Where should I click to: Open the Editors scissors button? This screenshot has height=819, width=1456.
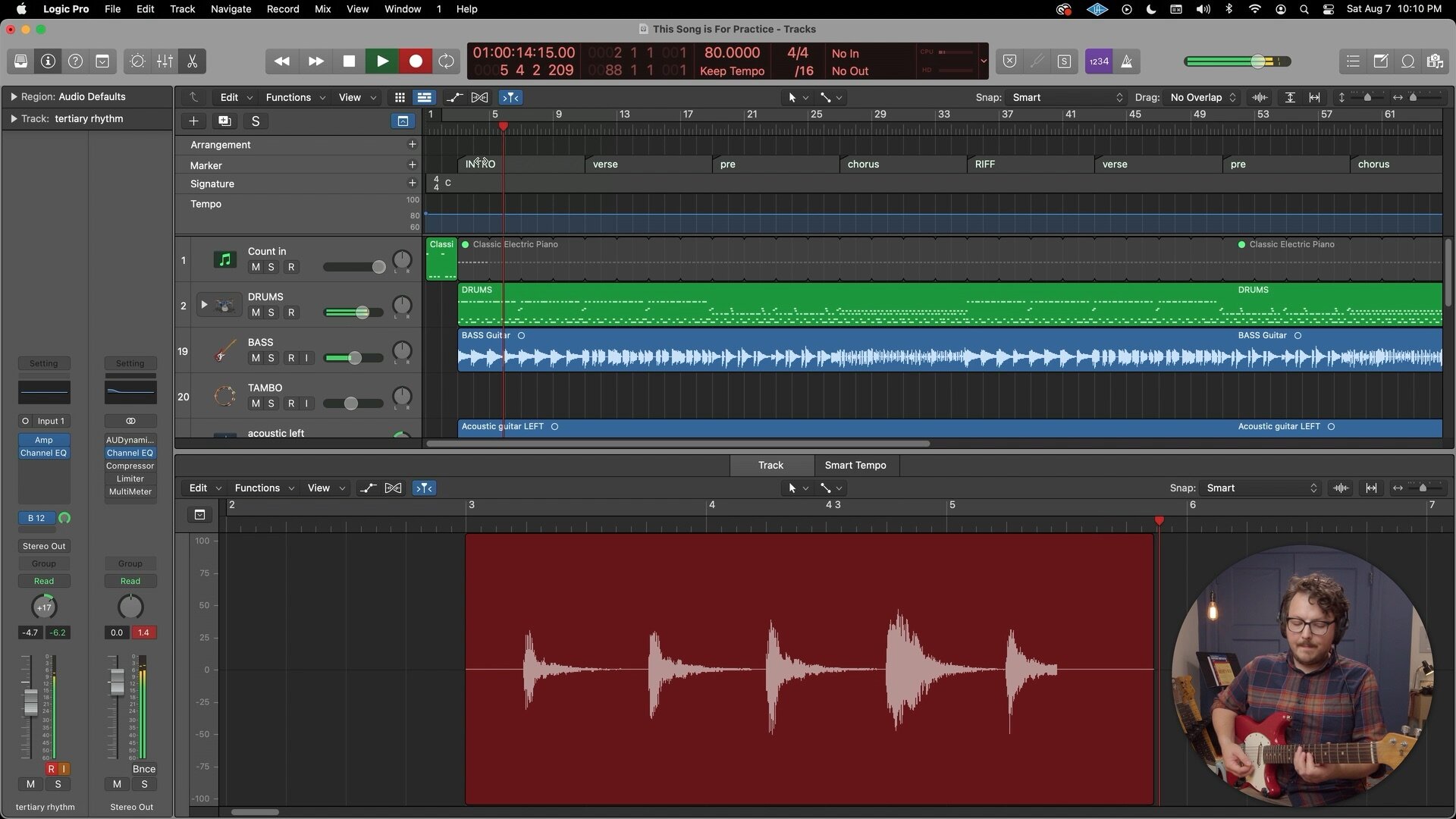tap(192, 61)
